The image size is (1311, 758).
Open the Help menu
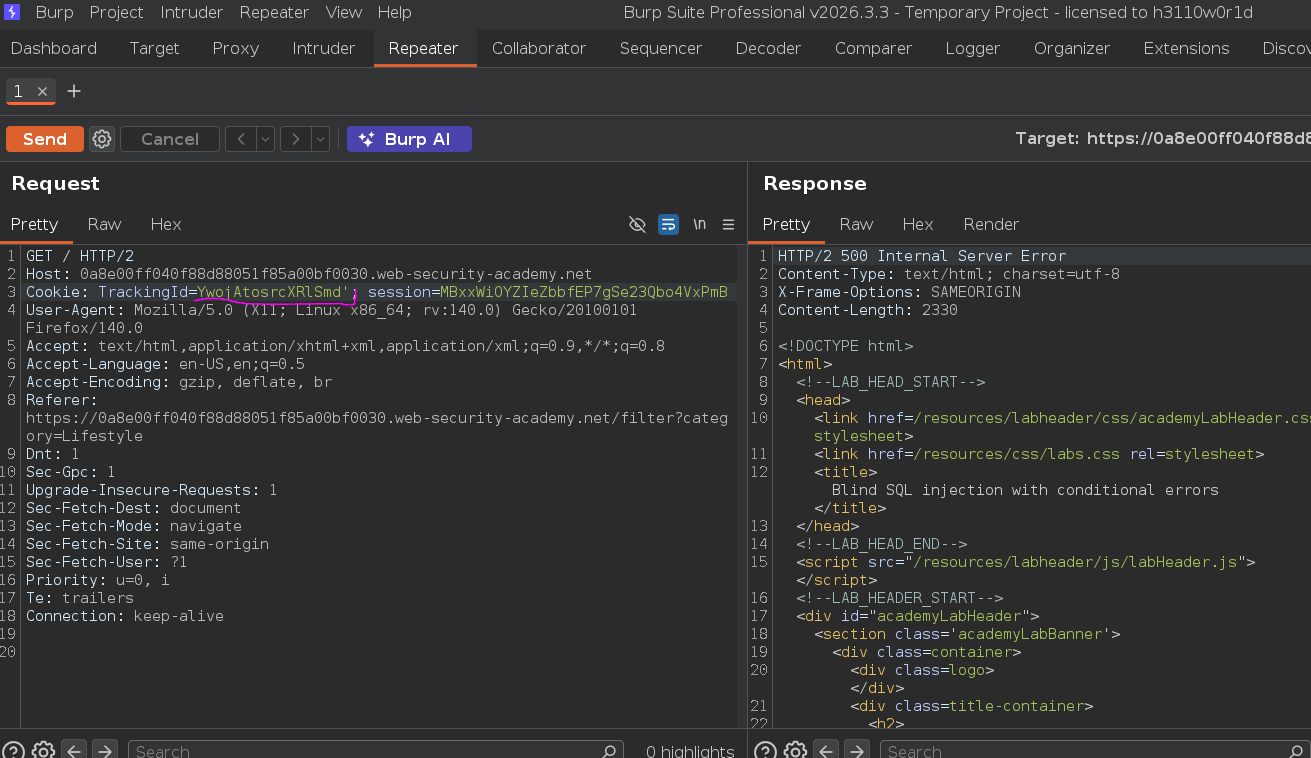[x=394, y=12]
